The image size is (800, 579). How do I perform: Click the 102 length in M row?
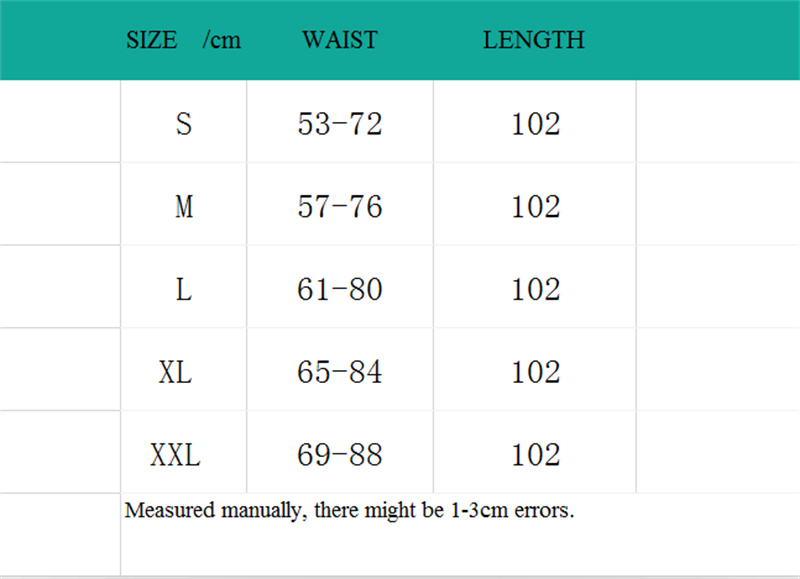pos(535,207)
